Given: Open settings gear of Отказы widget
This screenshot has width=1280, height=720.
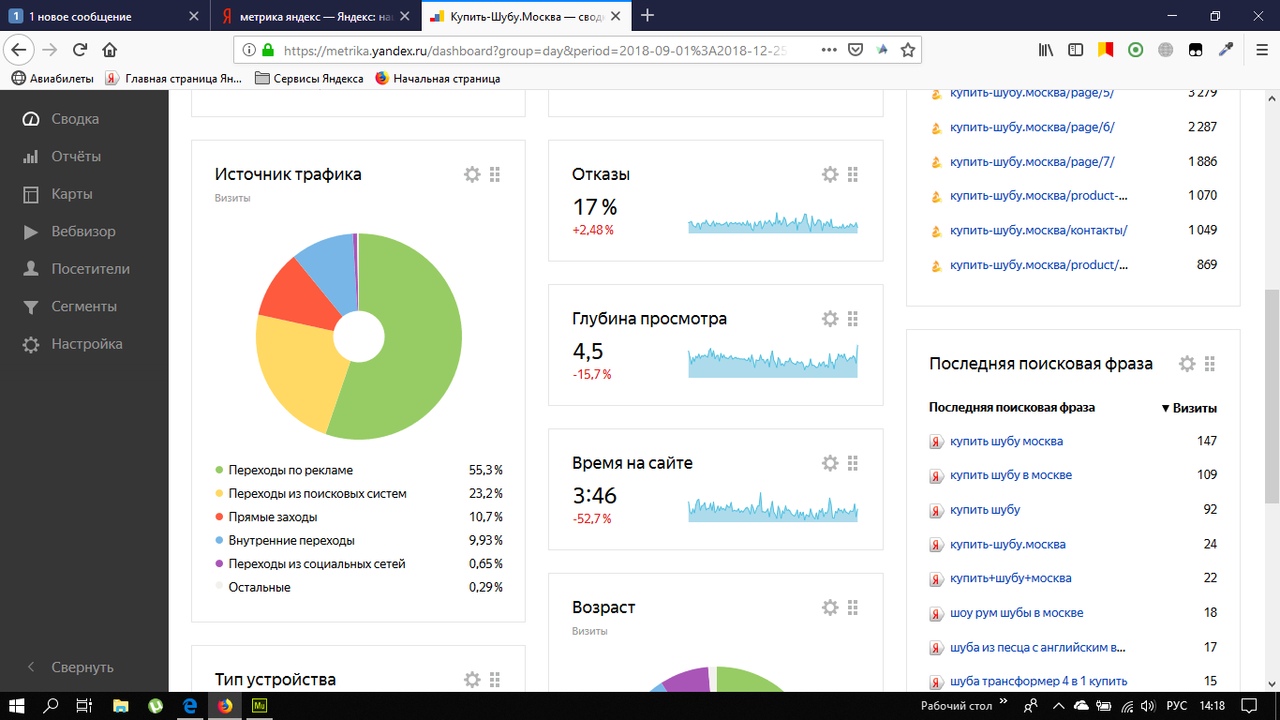Looking at the screenshot, I should click(x=830, y=175).
